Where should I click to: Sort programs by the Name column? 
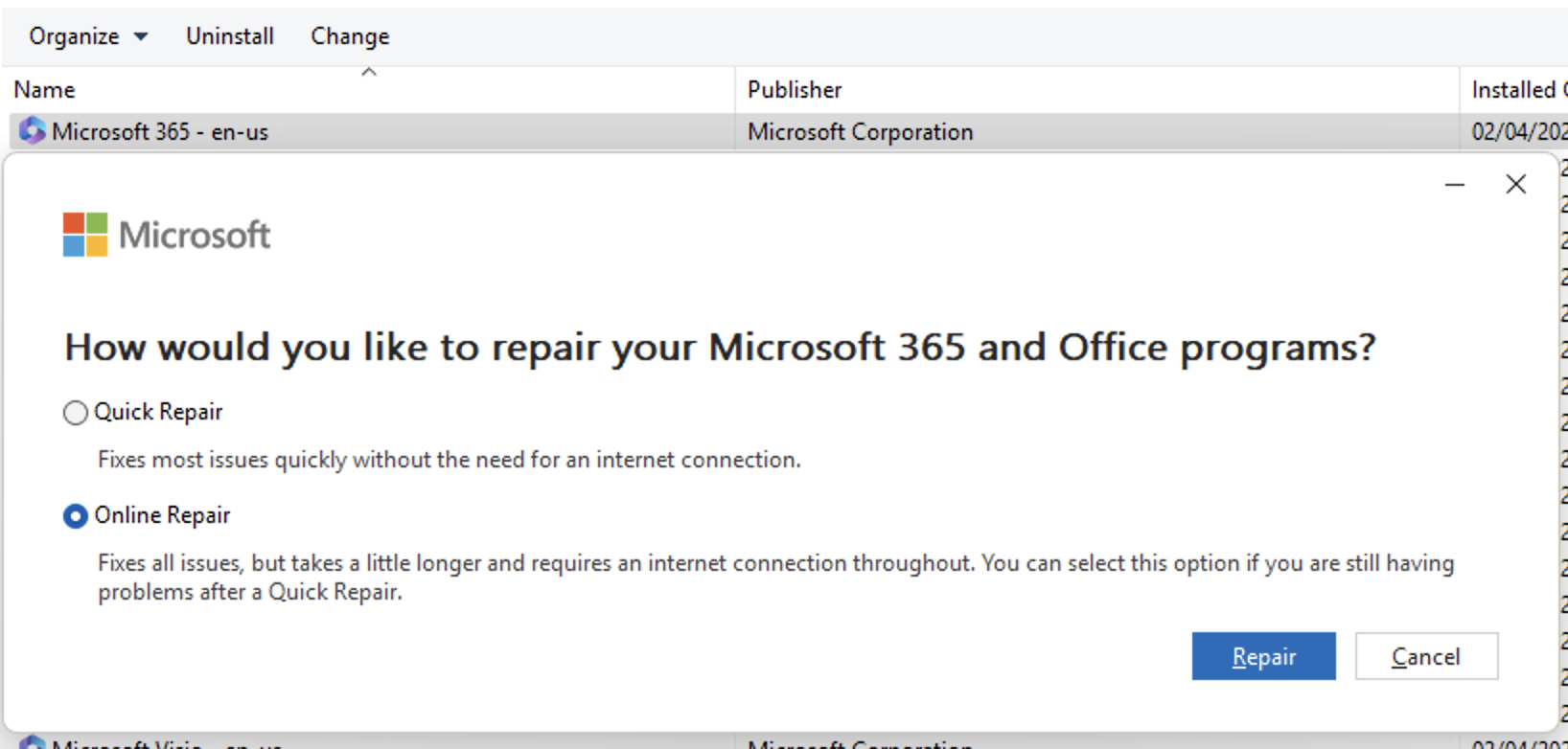click(44, 89)
